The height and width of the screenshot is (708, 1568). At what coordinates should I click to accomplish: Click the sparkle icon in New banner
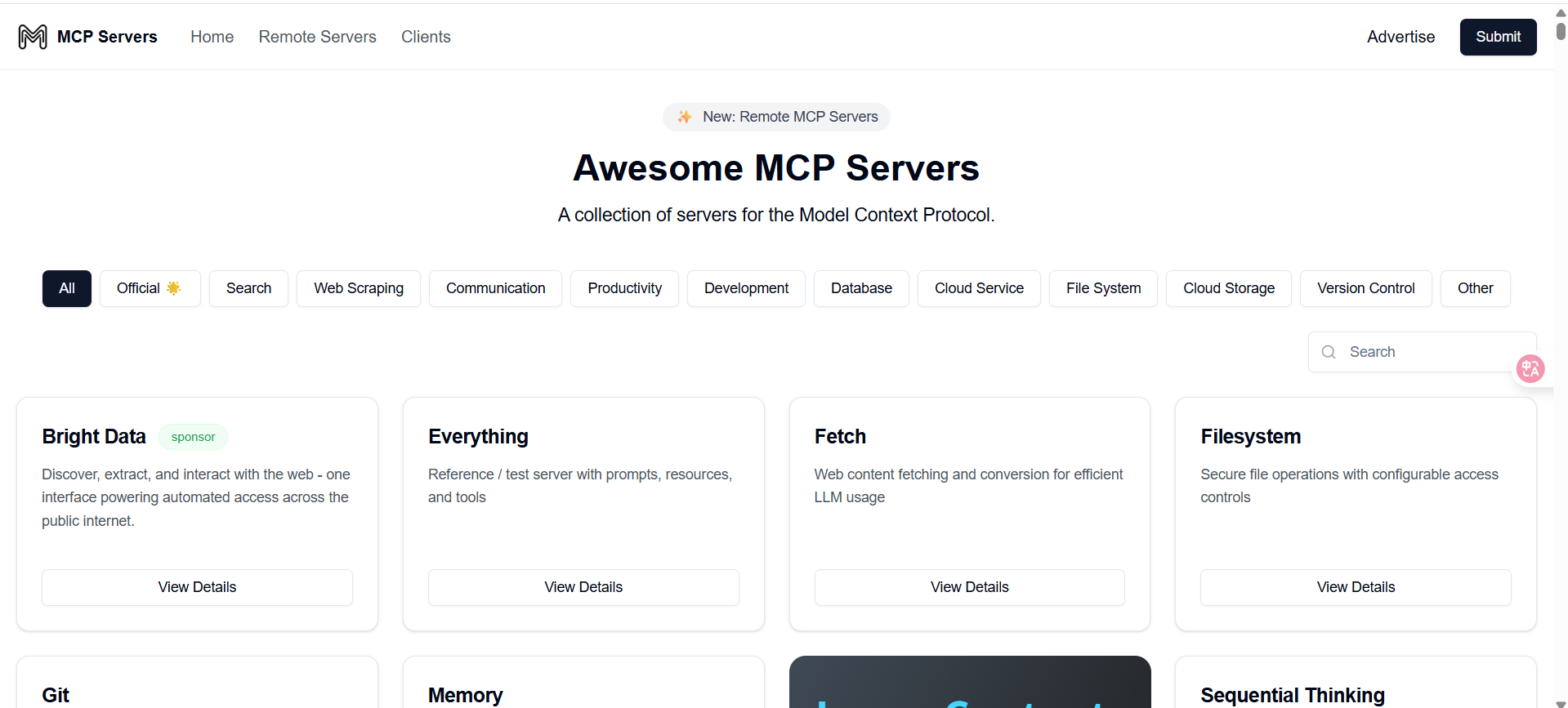685,117
